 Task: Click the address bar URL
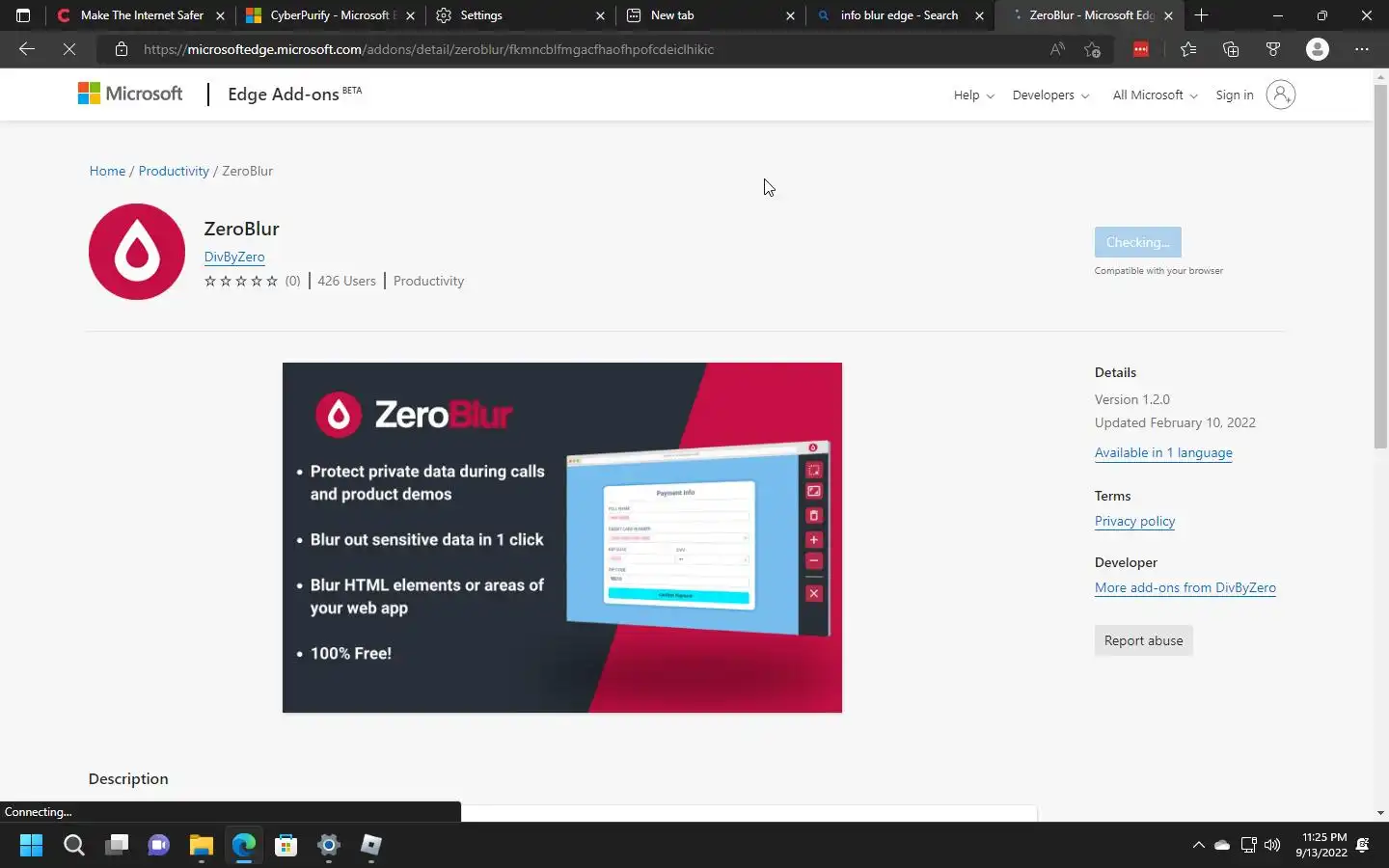[x=429, y=49]
